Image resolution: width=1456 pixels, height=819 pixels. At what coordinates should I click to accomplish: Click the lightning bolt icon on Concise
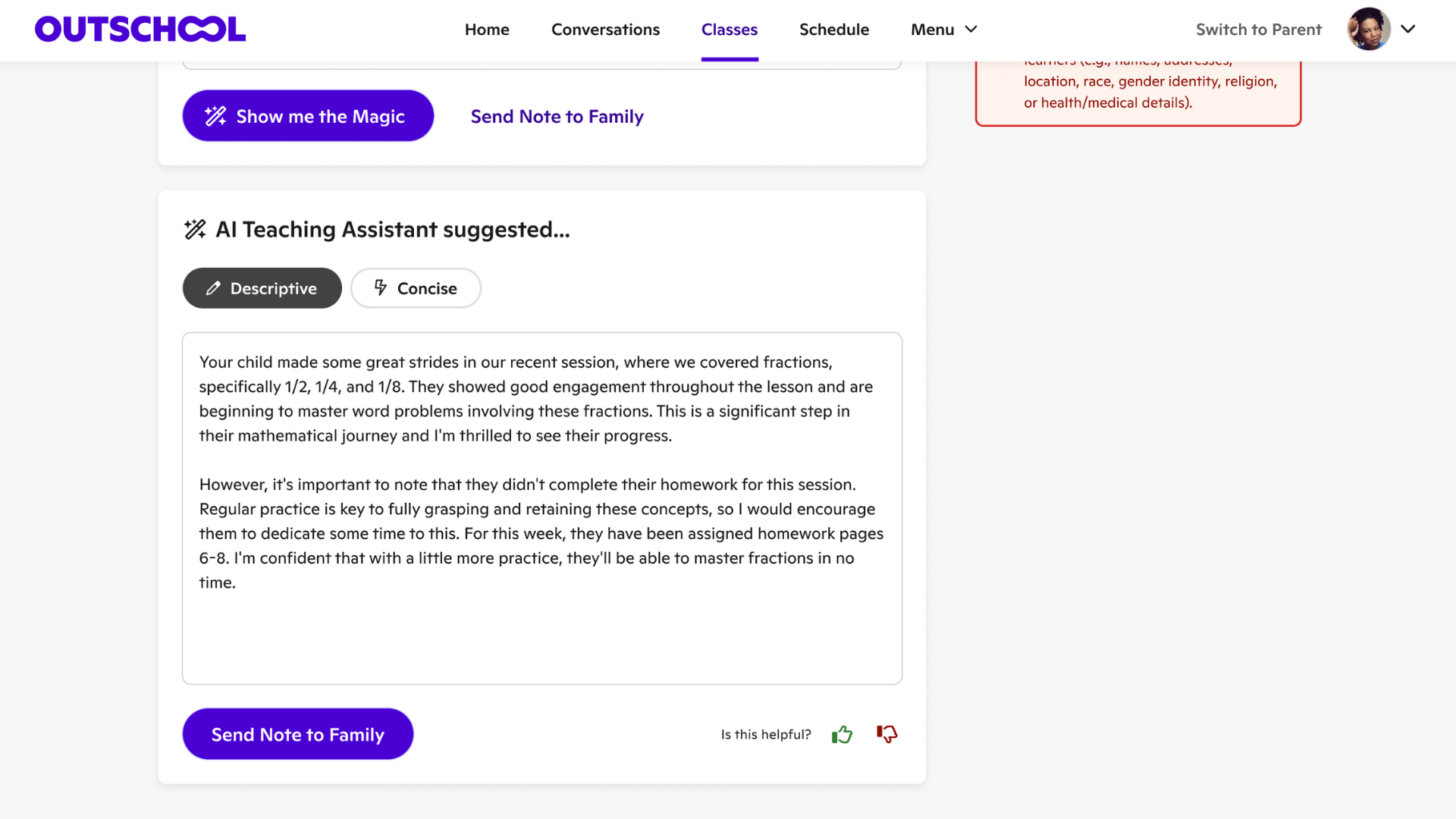point(381,287)
